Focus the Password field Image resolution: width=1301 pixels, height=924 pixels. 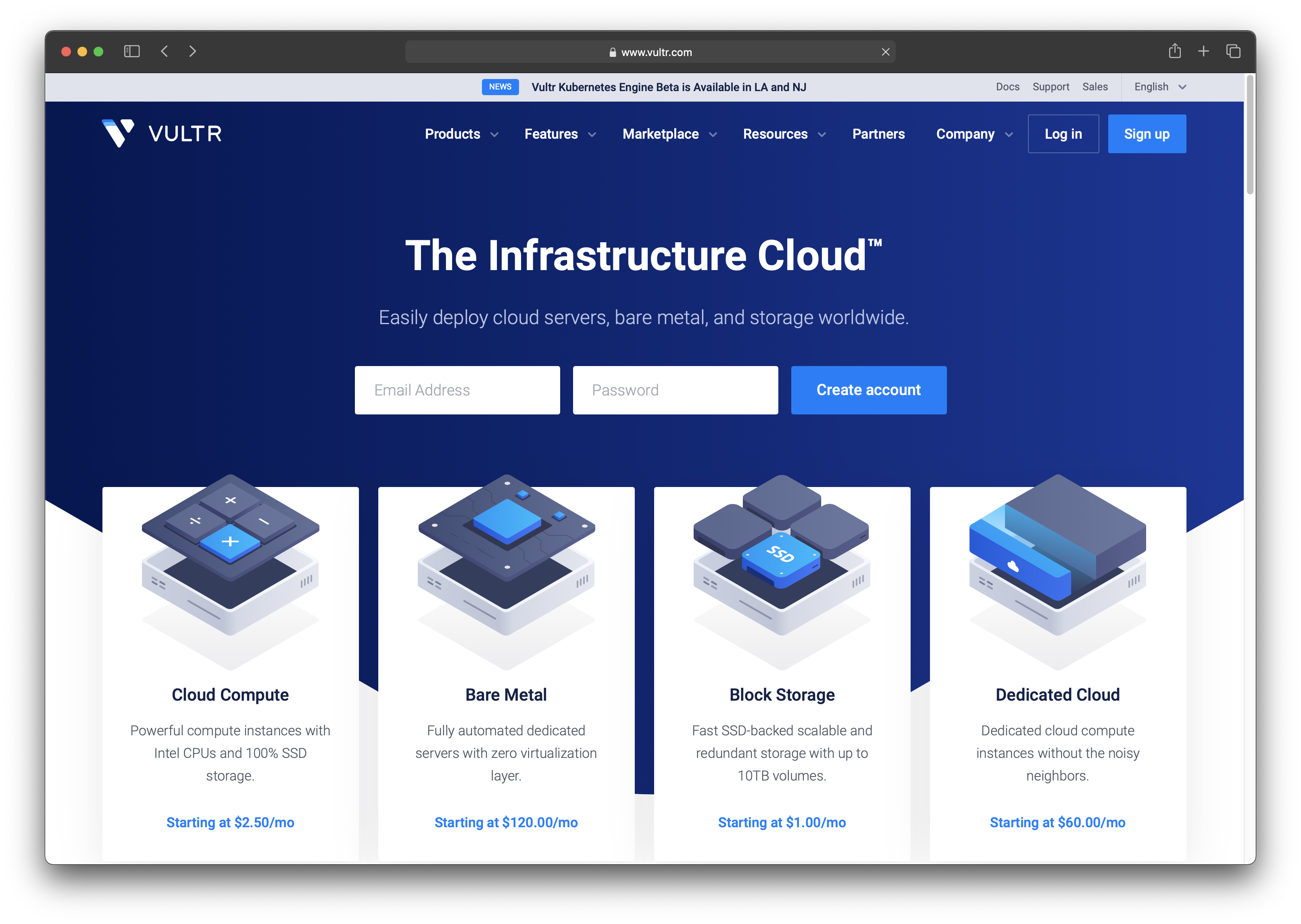point(675,390)
